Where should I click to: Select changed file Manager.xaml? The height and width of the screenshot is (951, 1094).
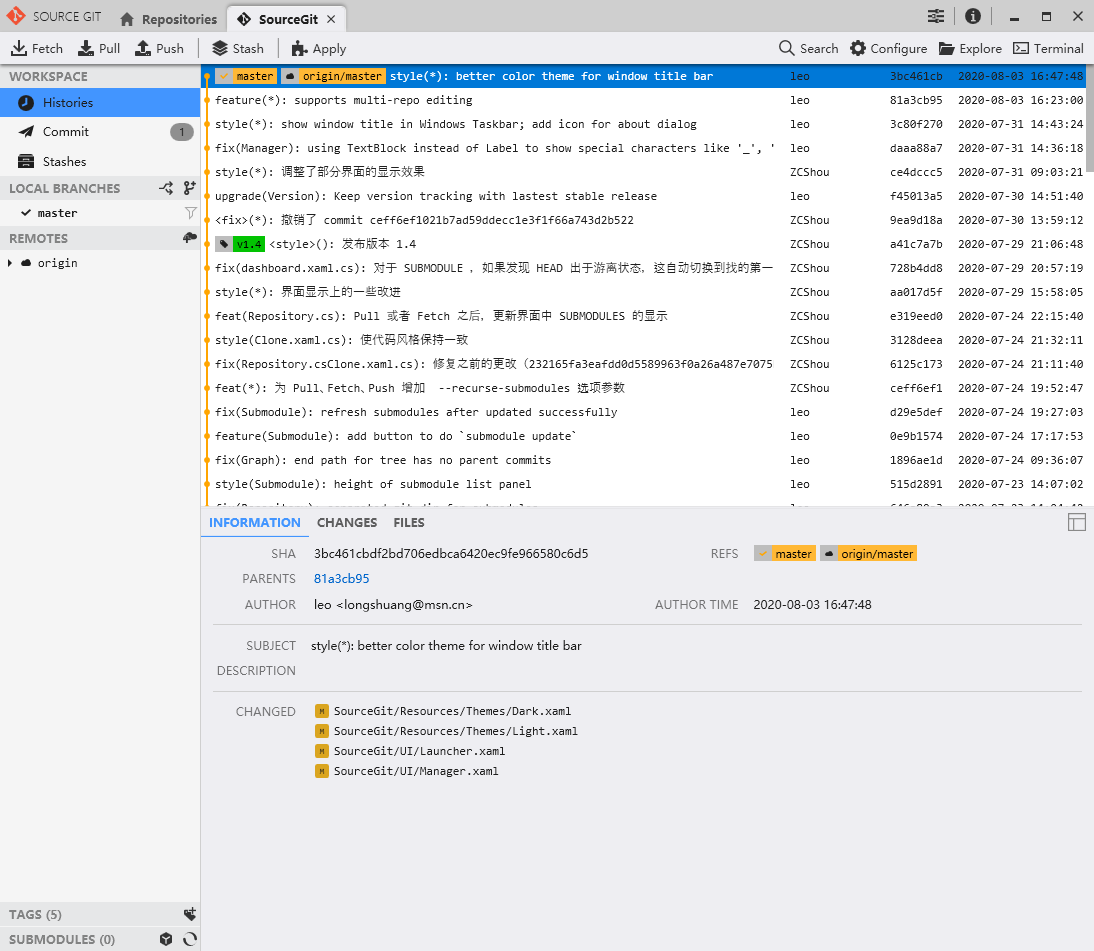click(416, 771)
